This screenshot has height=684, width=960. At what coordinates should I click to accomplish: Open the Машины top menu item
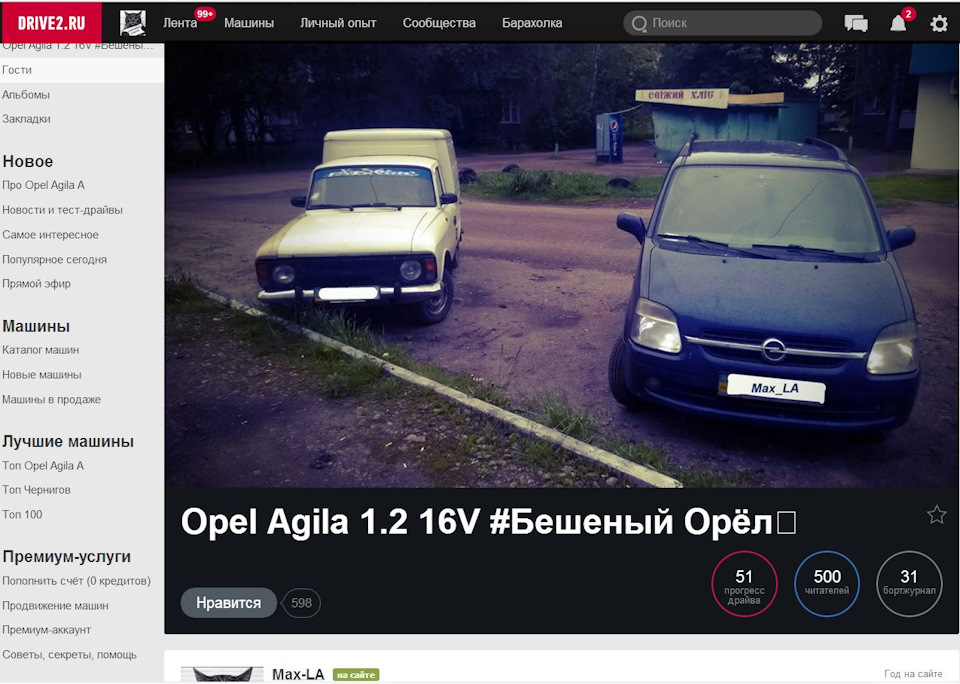pos(249,23)
